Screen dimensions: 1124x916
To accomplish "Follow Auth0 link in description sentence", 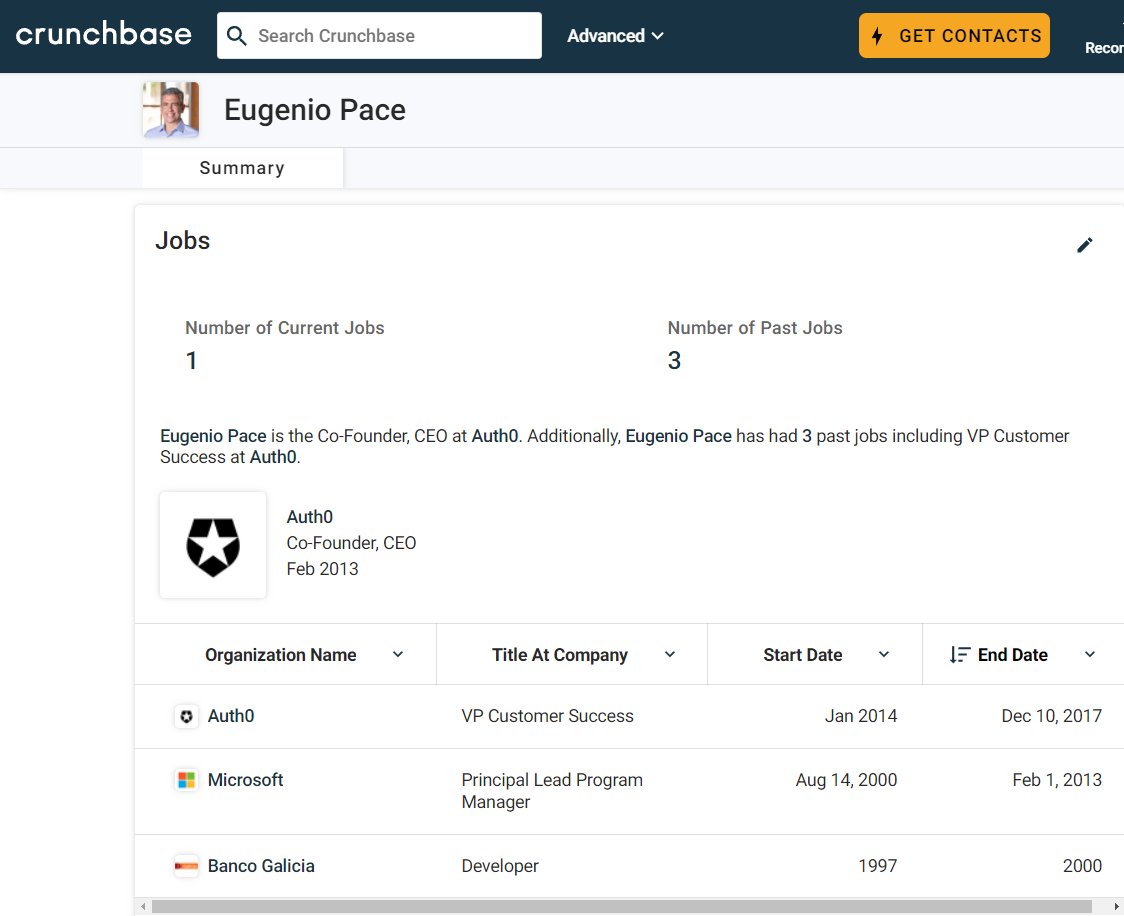I will [x=495, y=436].
